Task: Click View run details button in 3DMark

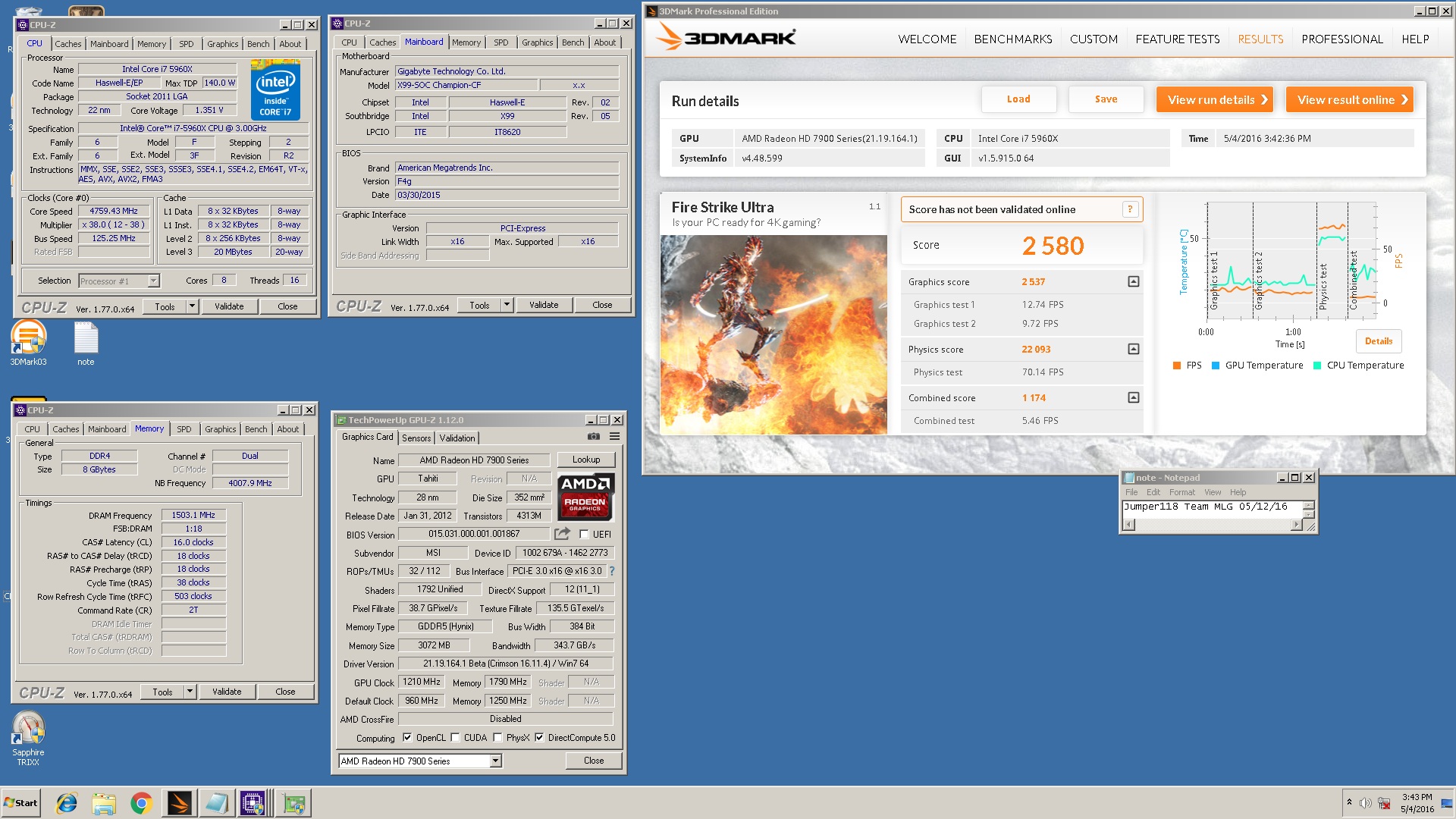Action: click(x=1214, y=99)
